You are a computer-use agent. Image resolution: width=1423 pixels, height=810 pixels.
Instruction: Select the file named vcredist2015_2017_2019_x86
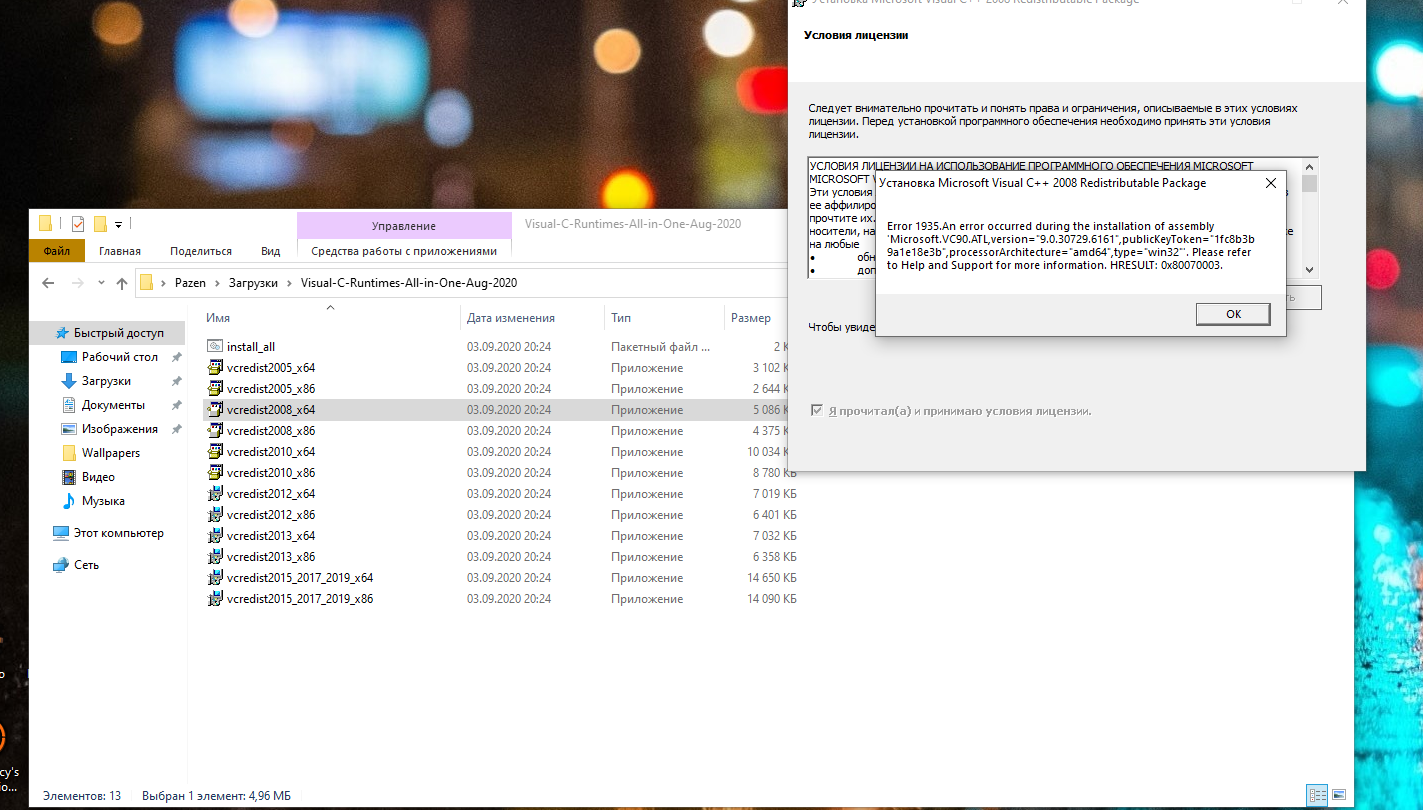tap(300, 599)
